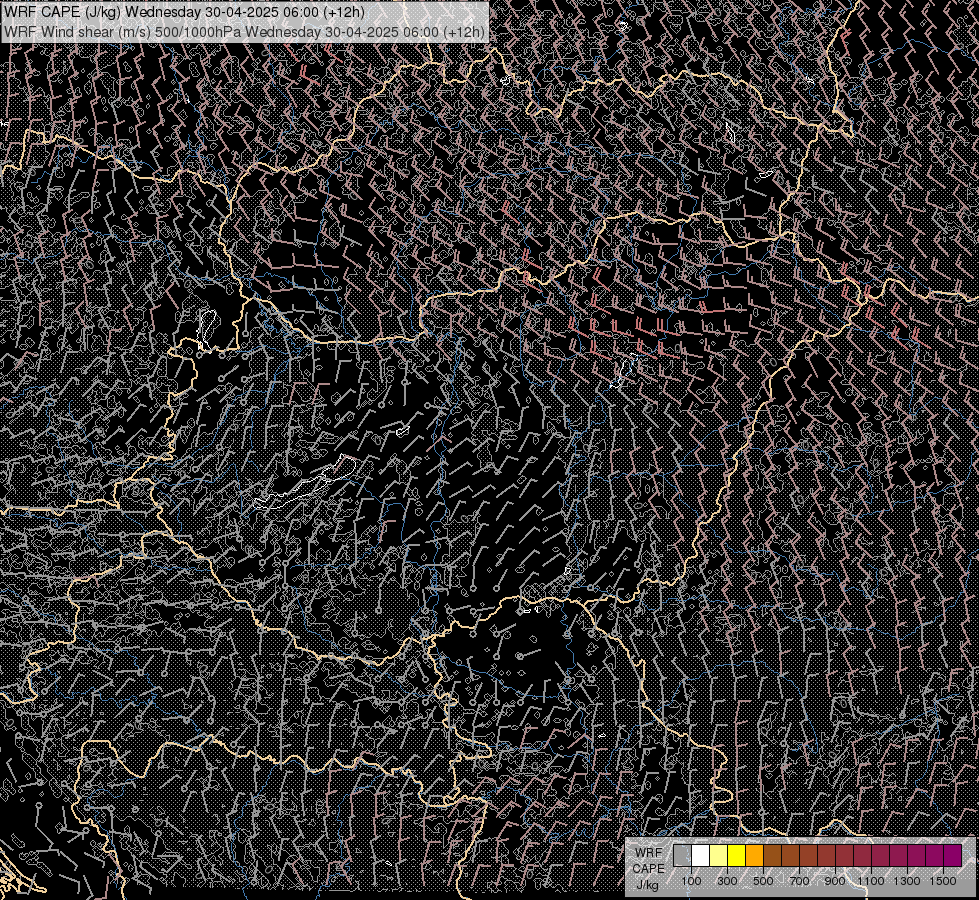979x900 pixels.
Task: Click the legend word CAPE
Action: (649, 869)
